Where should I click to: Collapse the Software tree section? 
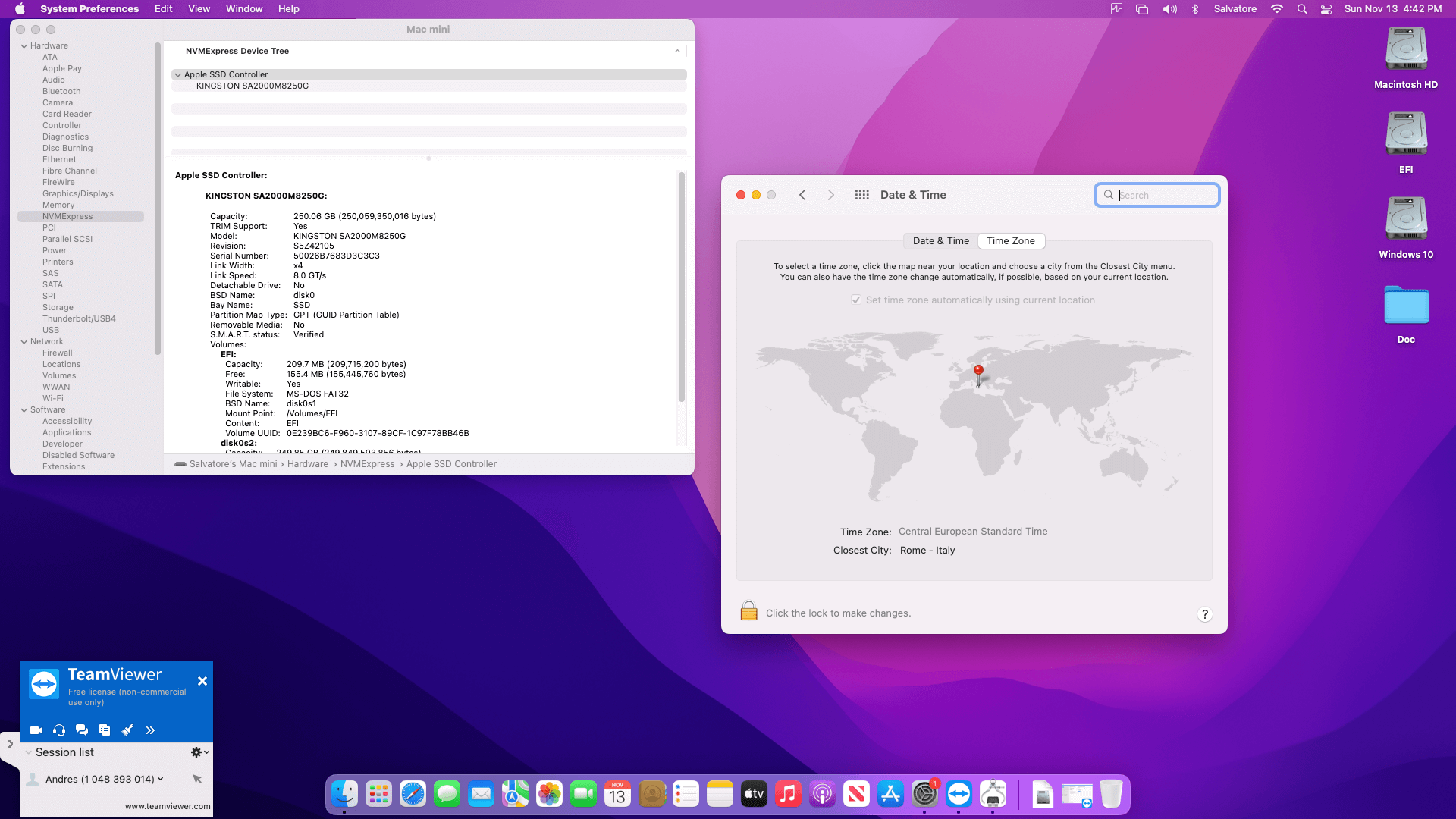[x=24, y=410]
